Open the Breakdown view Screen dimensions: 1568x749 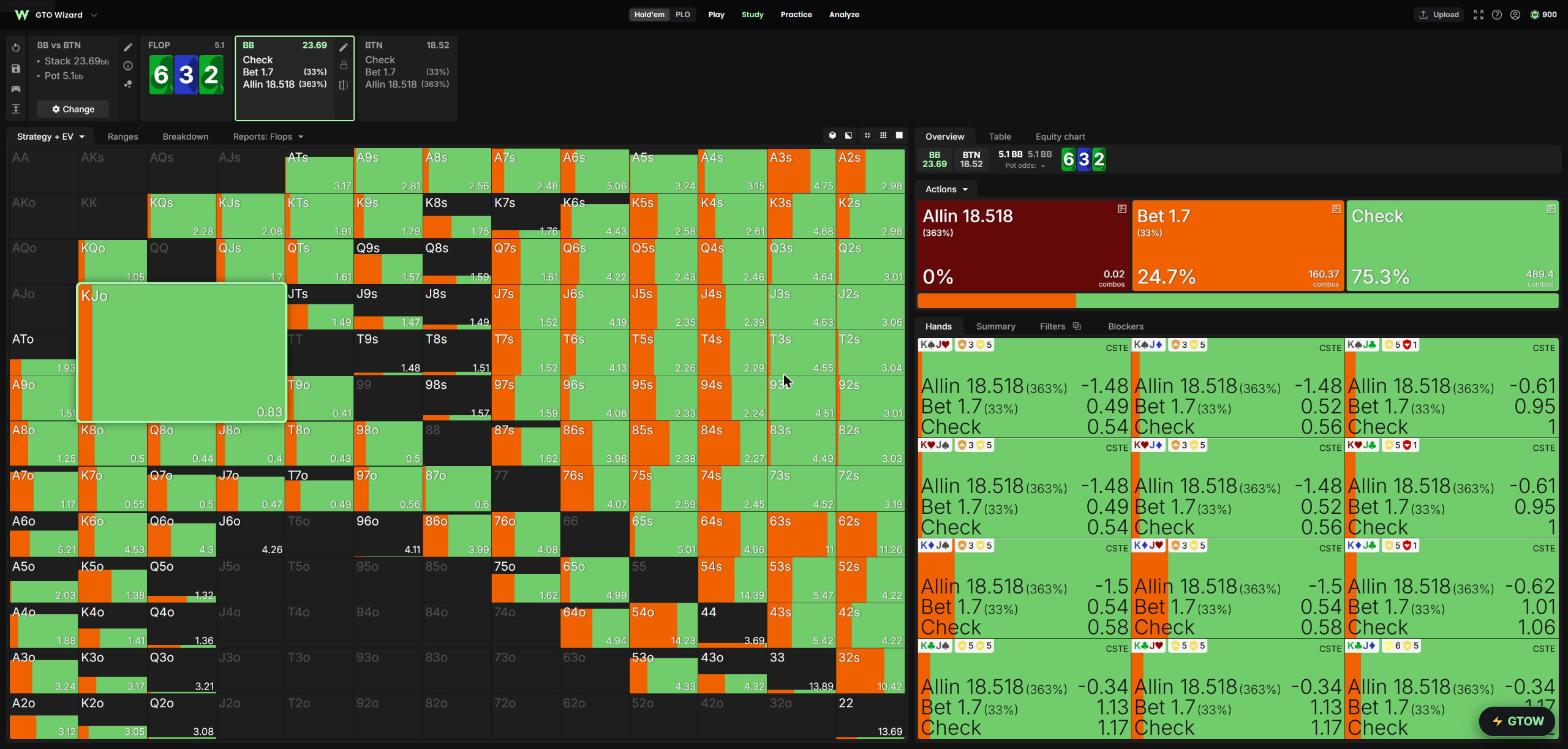pos(185,137)
